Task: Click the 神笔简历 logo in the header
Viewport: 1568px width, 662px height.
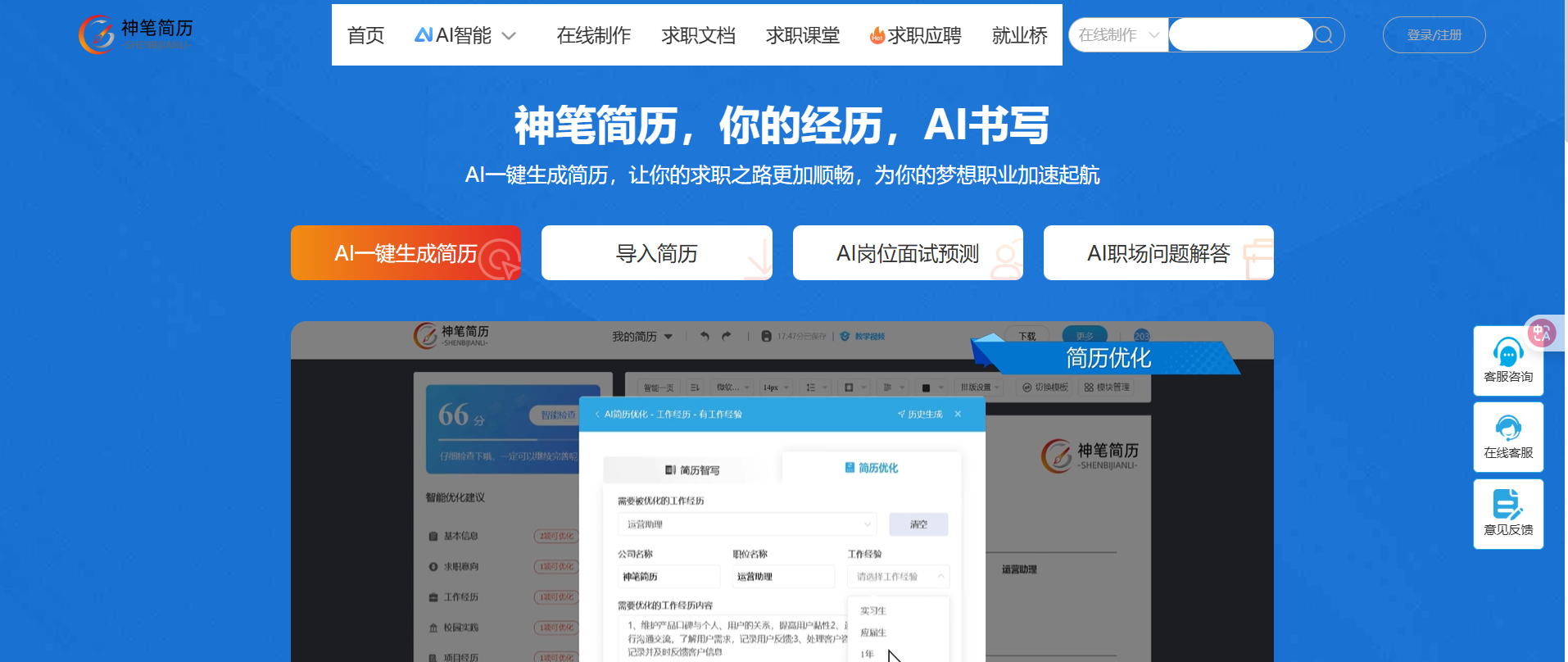Action: 136,34
